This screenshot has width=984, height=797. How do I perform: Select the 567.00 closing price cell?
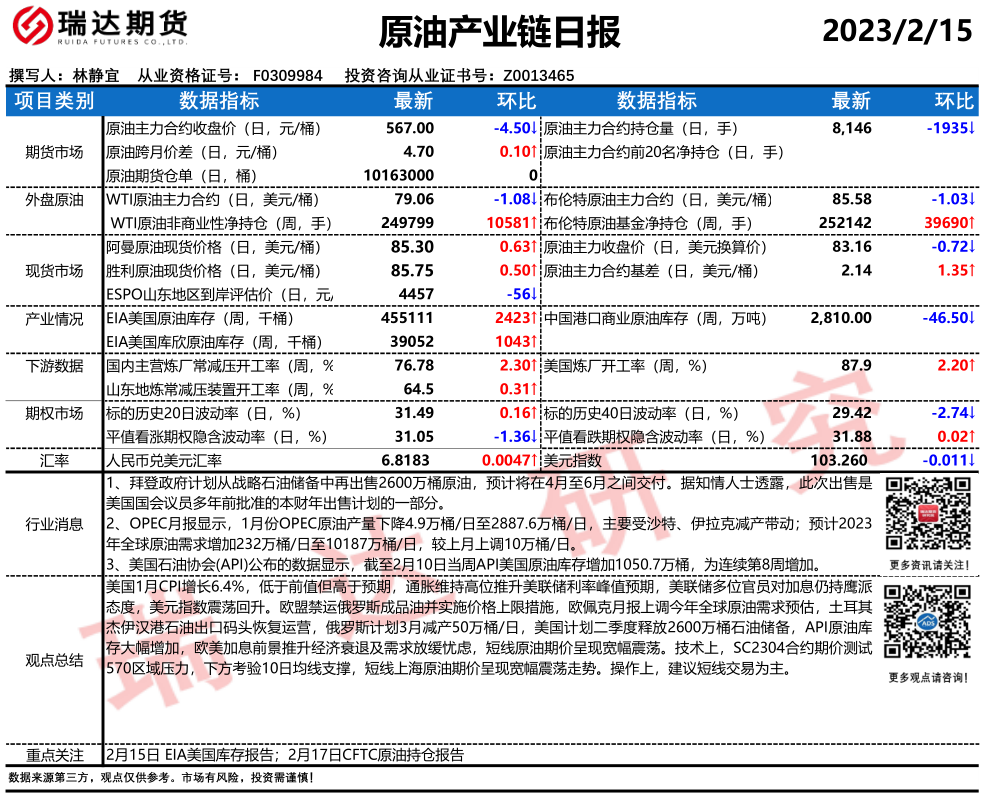point(410,128)
